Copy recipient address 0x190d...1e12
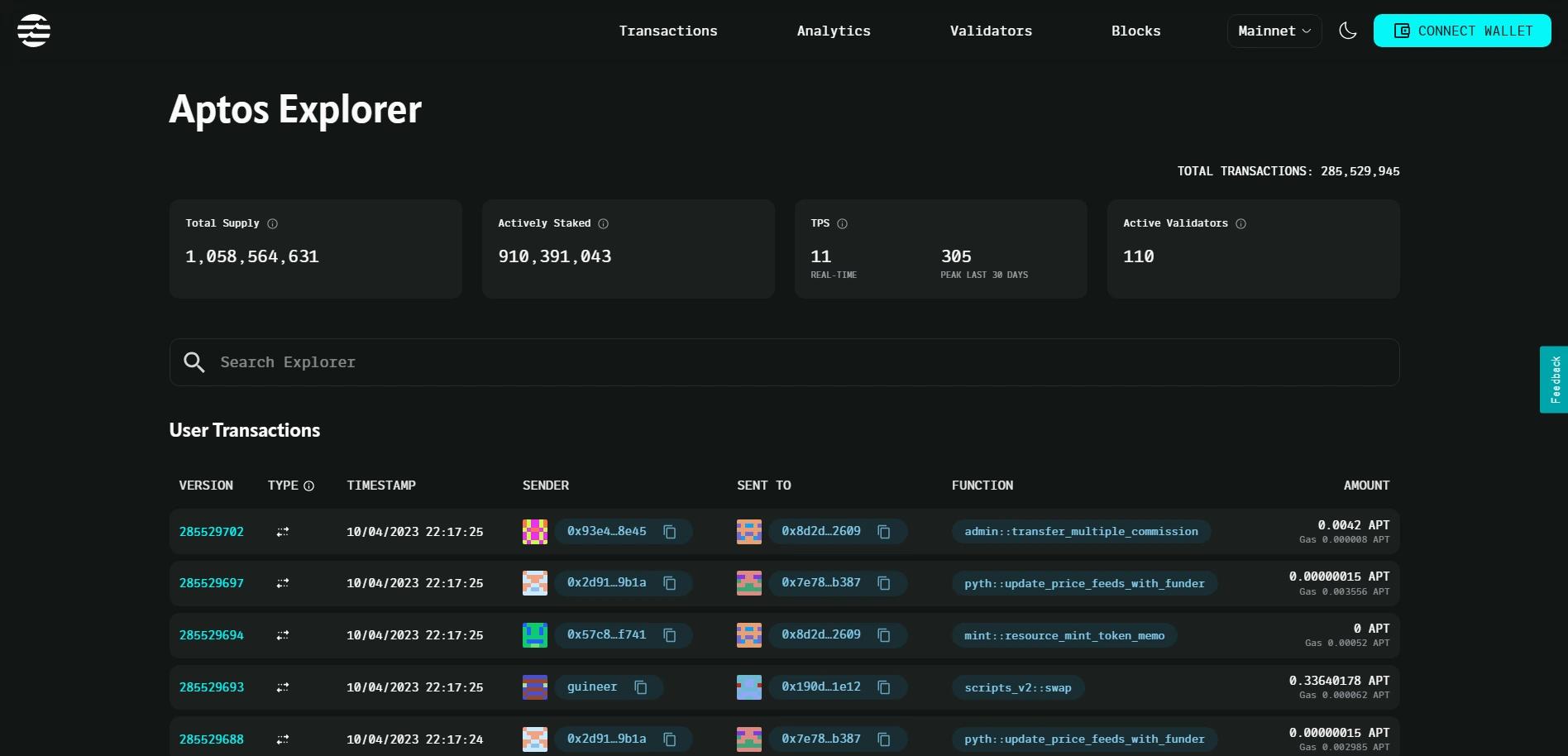This screenshot has width=1568, height=756. (x=884, y=687)
